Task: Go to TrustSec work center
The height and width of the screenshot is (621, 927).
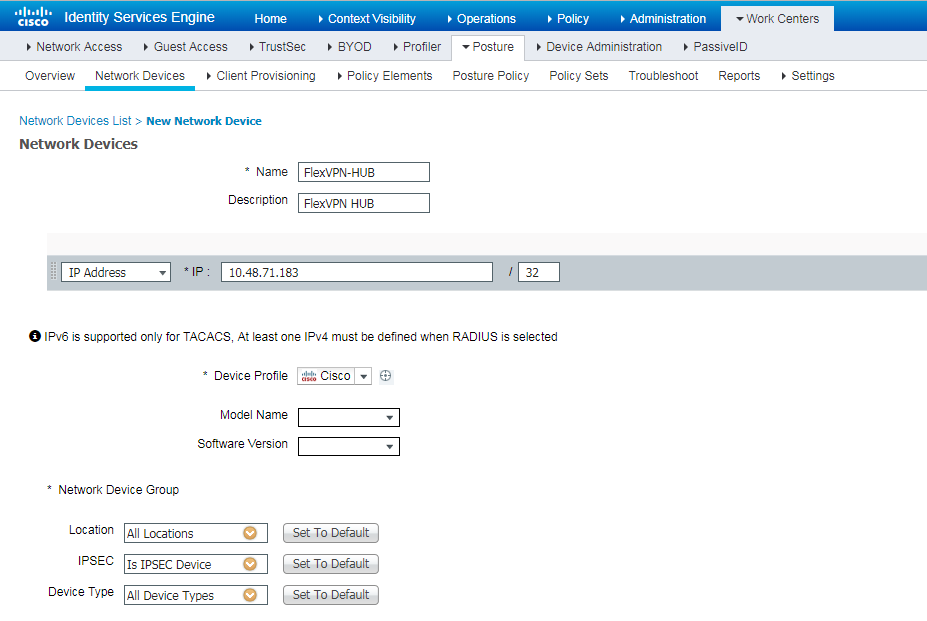Action: coord(277,47)
